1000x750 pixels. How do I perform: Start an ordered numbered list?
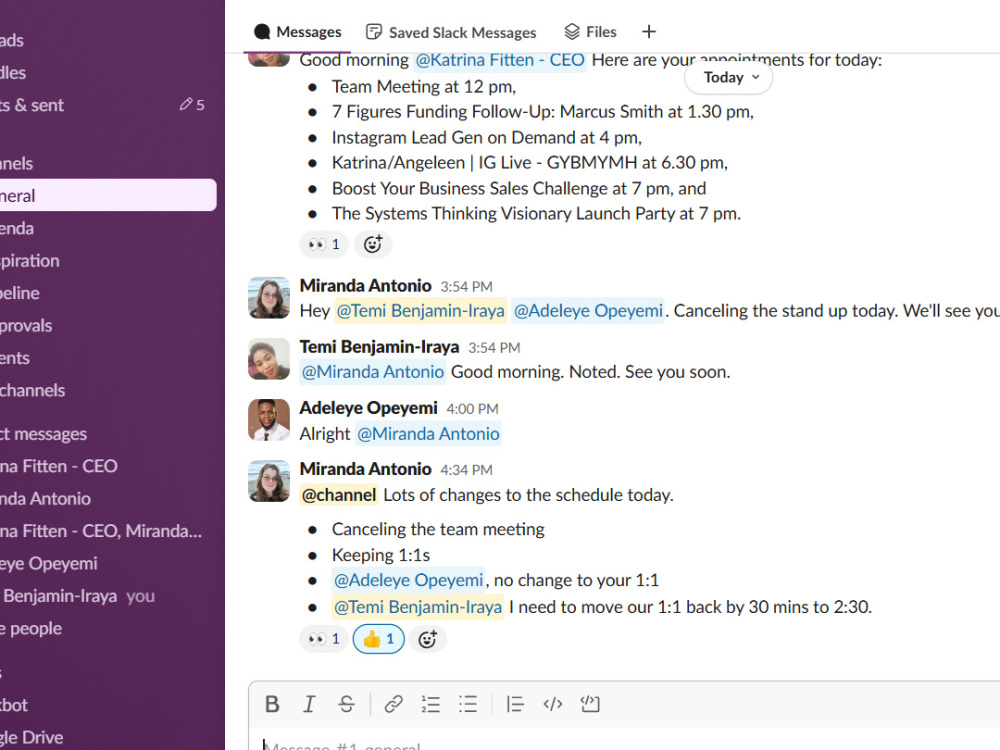[430, 704]
